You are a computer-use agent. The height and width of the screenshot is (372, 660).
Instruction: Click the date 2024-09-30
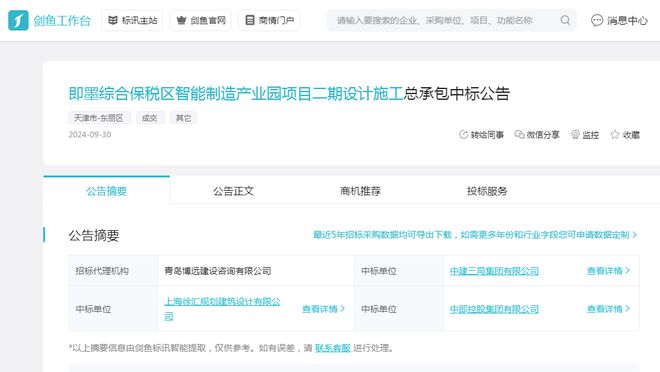(90, 135)
